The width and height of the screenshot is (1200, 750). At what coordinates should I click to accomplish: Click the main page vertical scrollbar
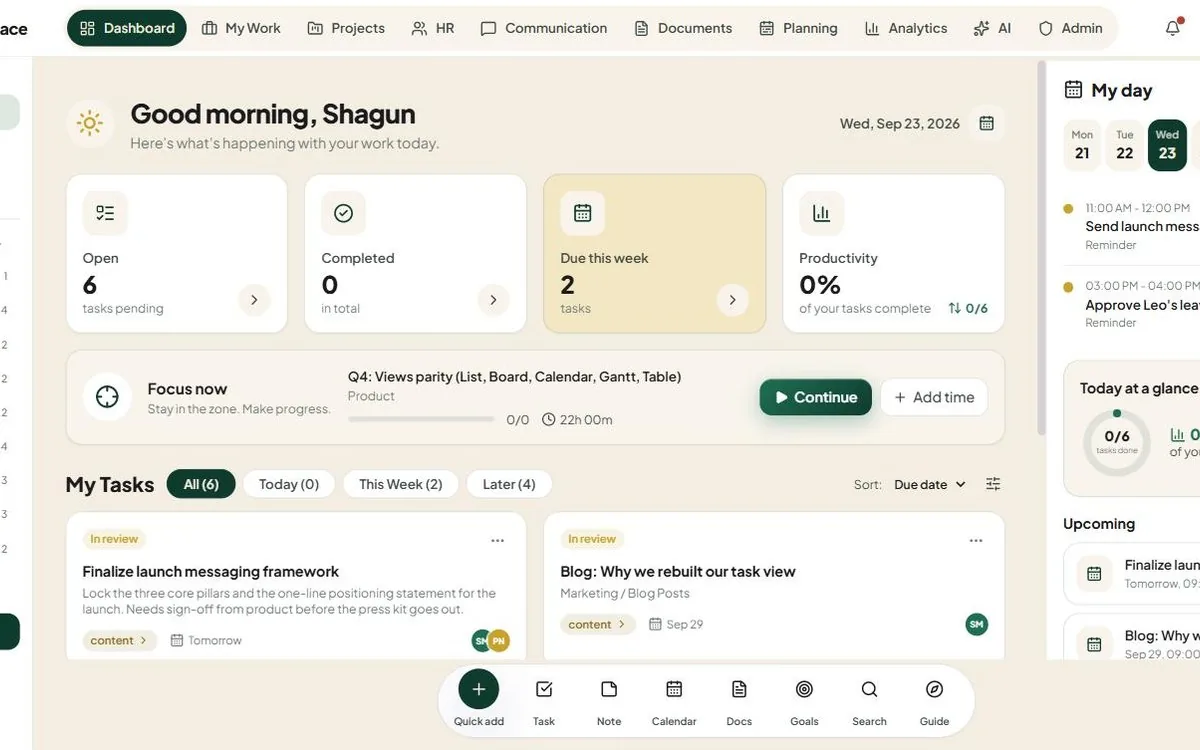(x=1041, y=248)
